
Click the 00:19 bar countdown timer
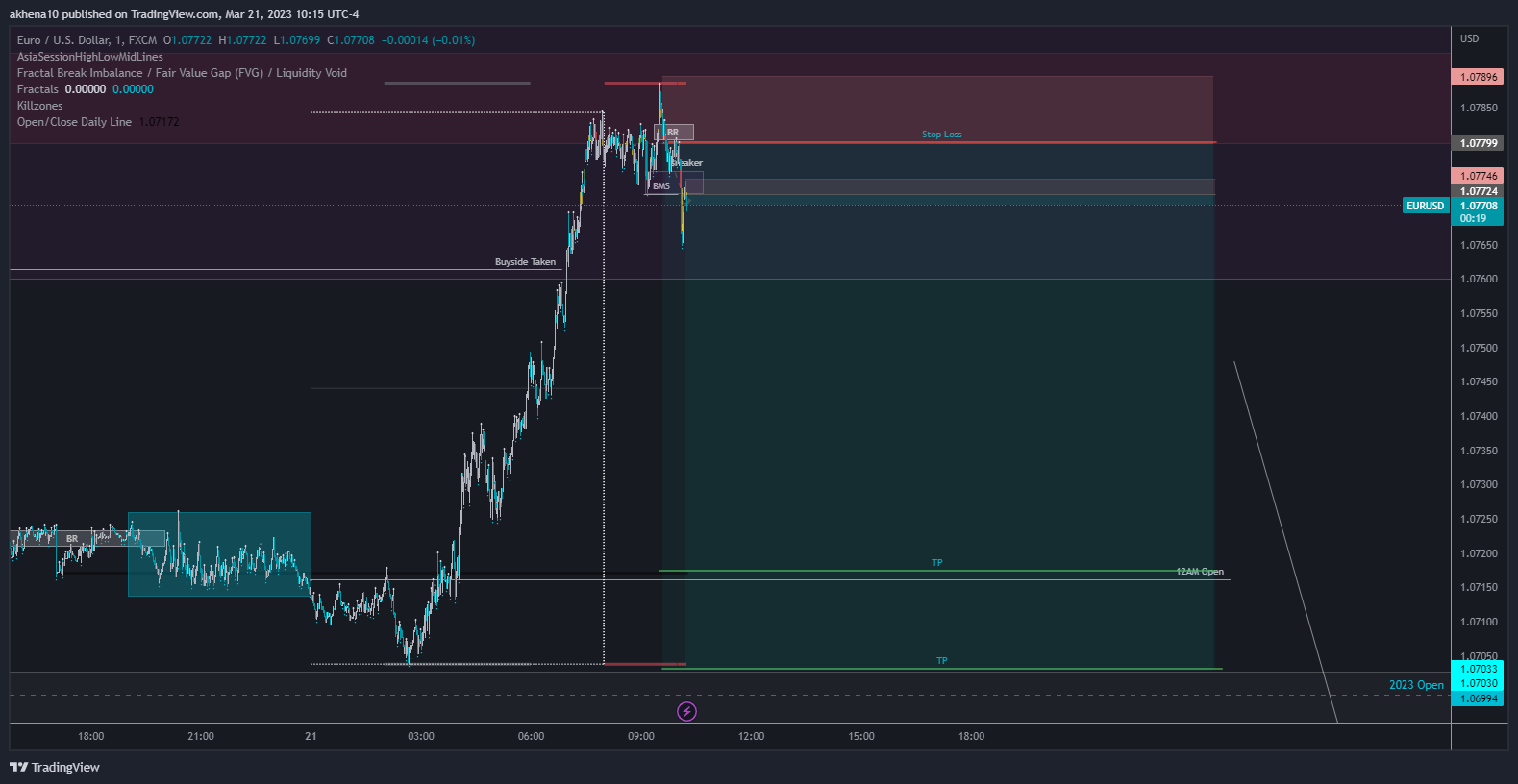1473,219
